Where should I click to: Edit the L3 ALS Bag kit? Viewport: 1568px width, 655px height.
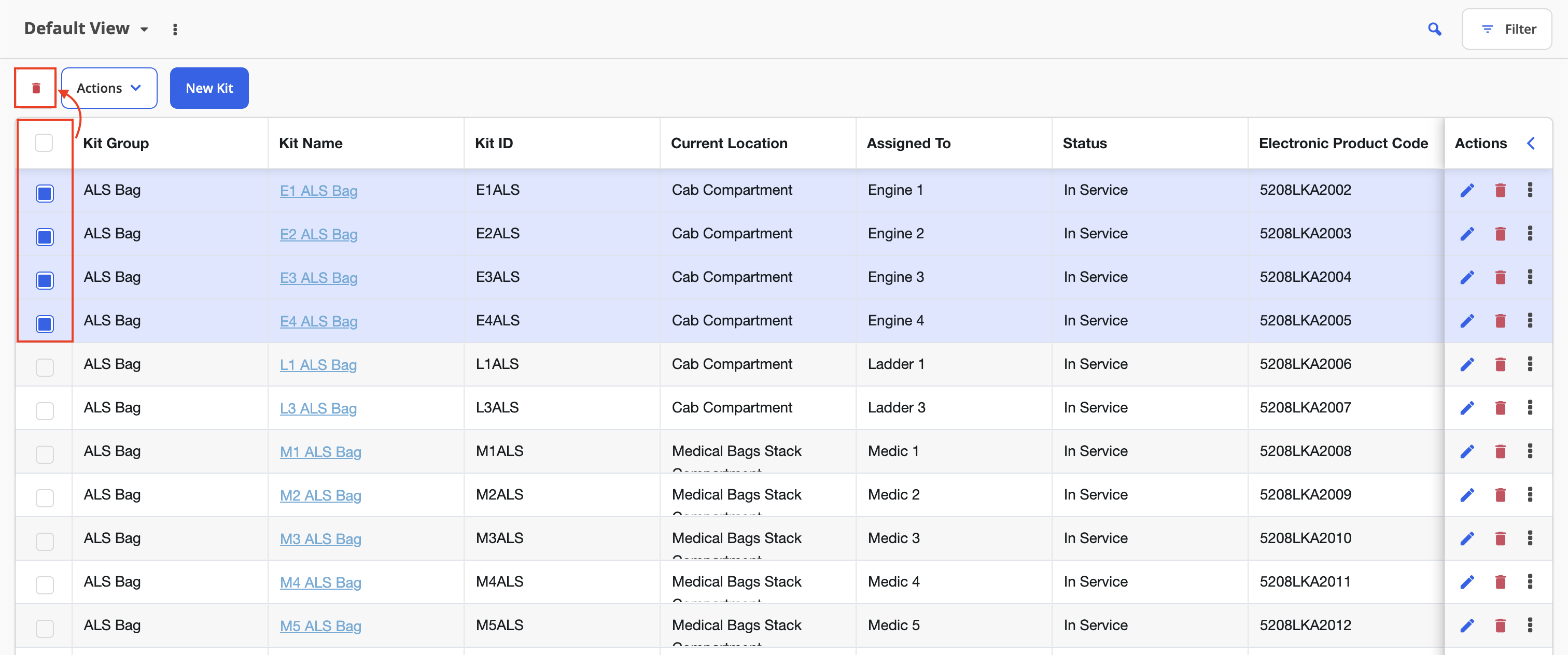1467,407
